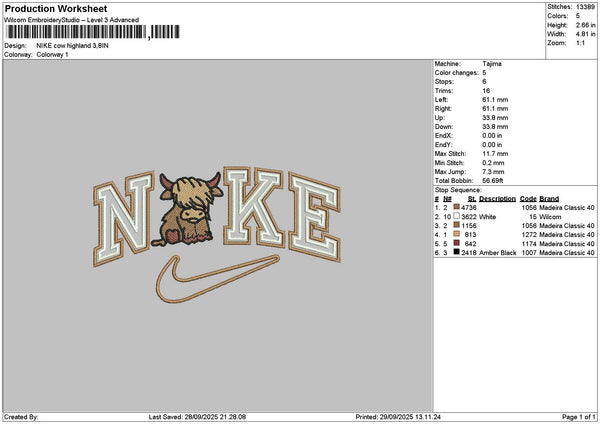Select "Wilcom EmbroideryStudio – Level 3 Advanced" text
This screenshot has width=600, height=424.
72,20
